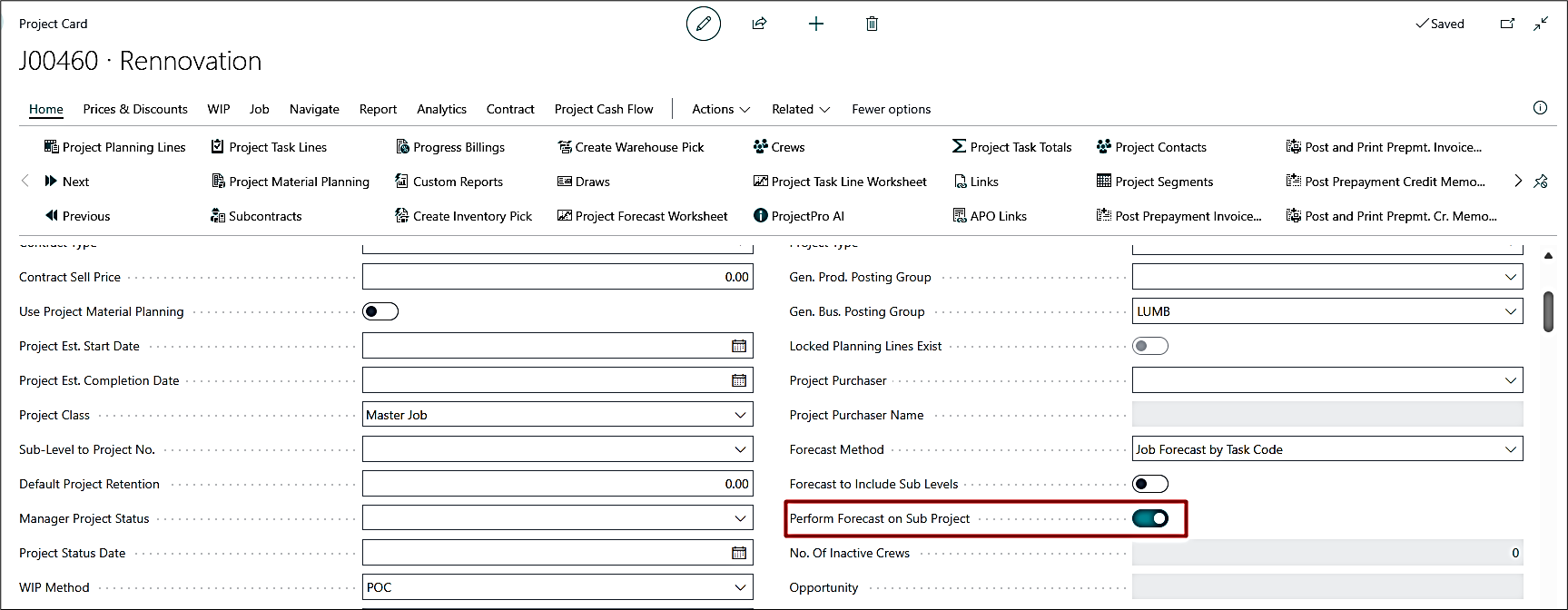This screenshot has width=1568, height=610.
Task: Click the share icon in header
Action: (x=759, y=24)
